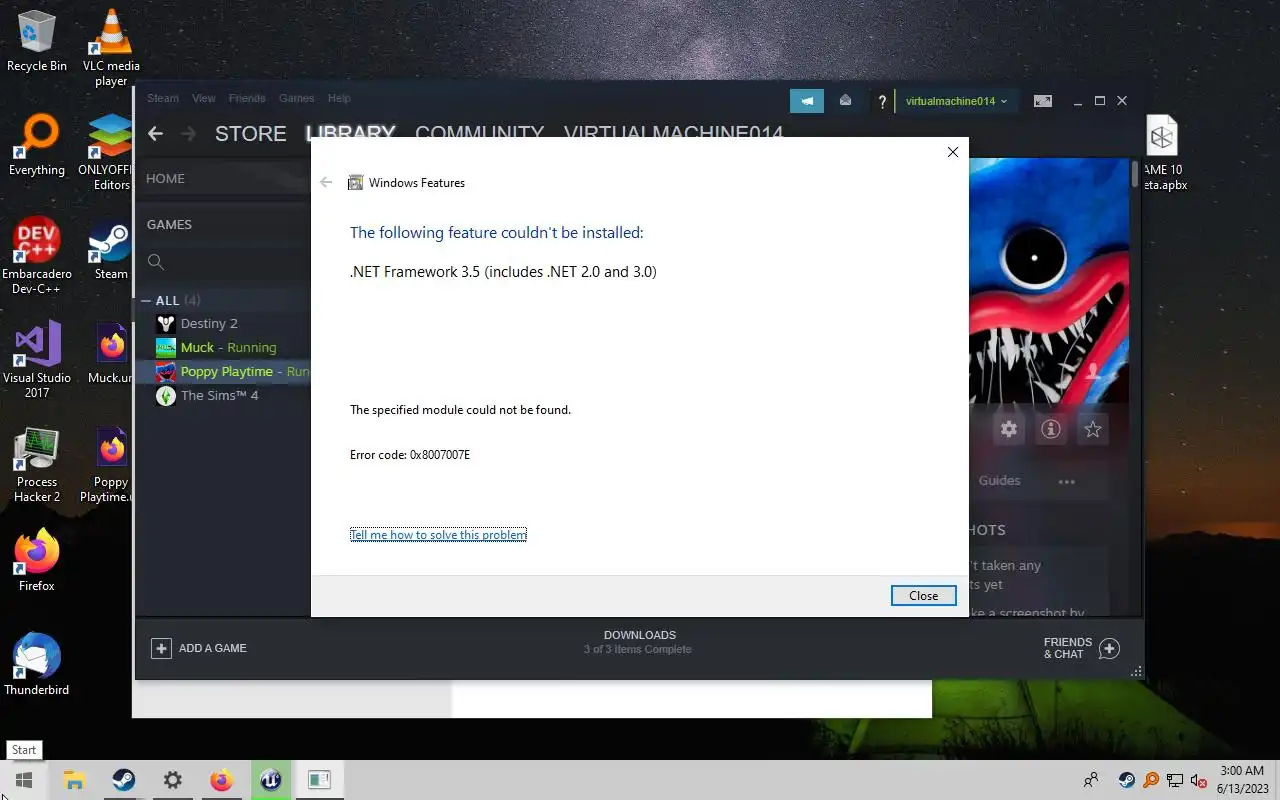Open the Steam menu in Steam window
Image resolution: width=1280 pixels, height=800 pixels.
[x=163, y=98]
